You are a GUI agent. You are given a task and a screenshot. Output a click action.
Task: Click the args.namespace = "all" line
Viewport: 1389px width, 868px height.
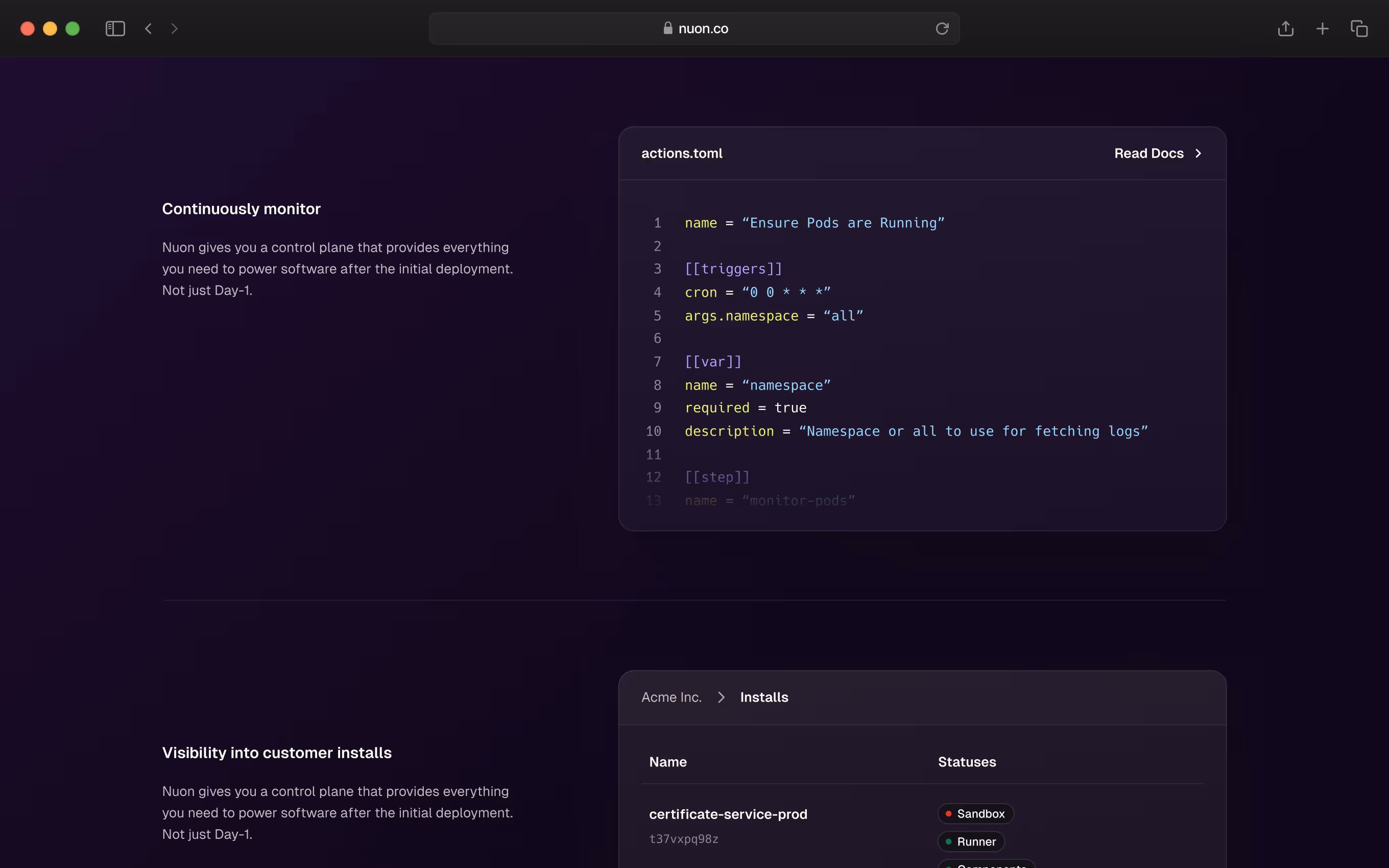click(x=774, y=316)
